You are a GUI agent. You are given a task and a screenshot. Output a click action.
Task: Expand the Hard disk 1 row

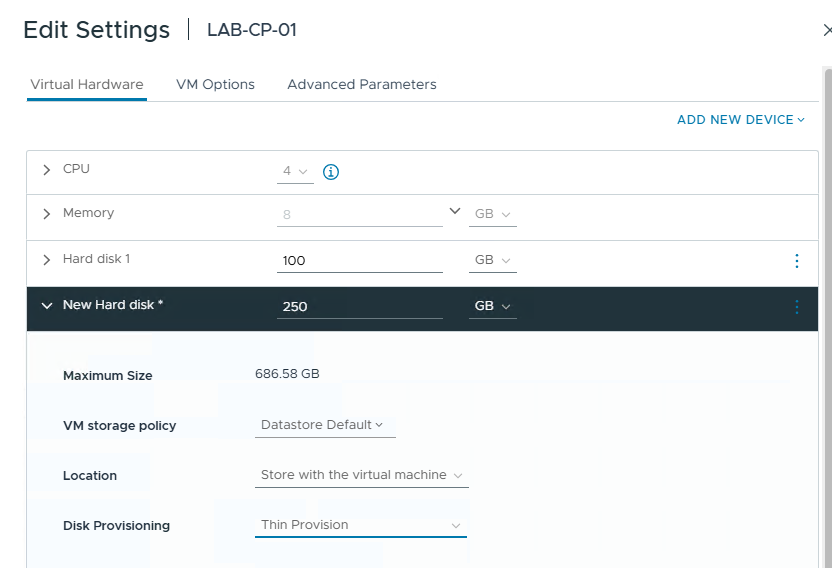46,260
